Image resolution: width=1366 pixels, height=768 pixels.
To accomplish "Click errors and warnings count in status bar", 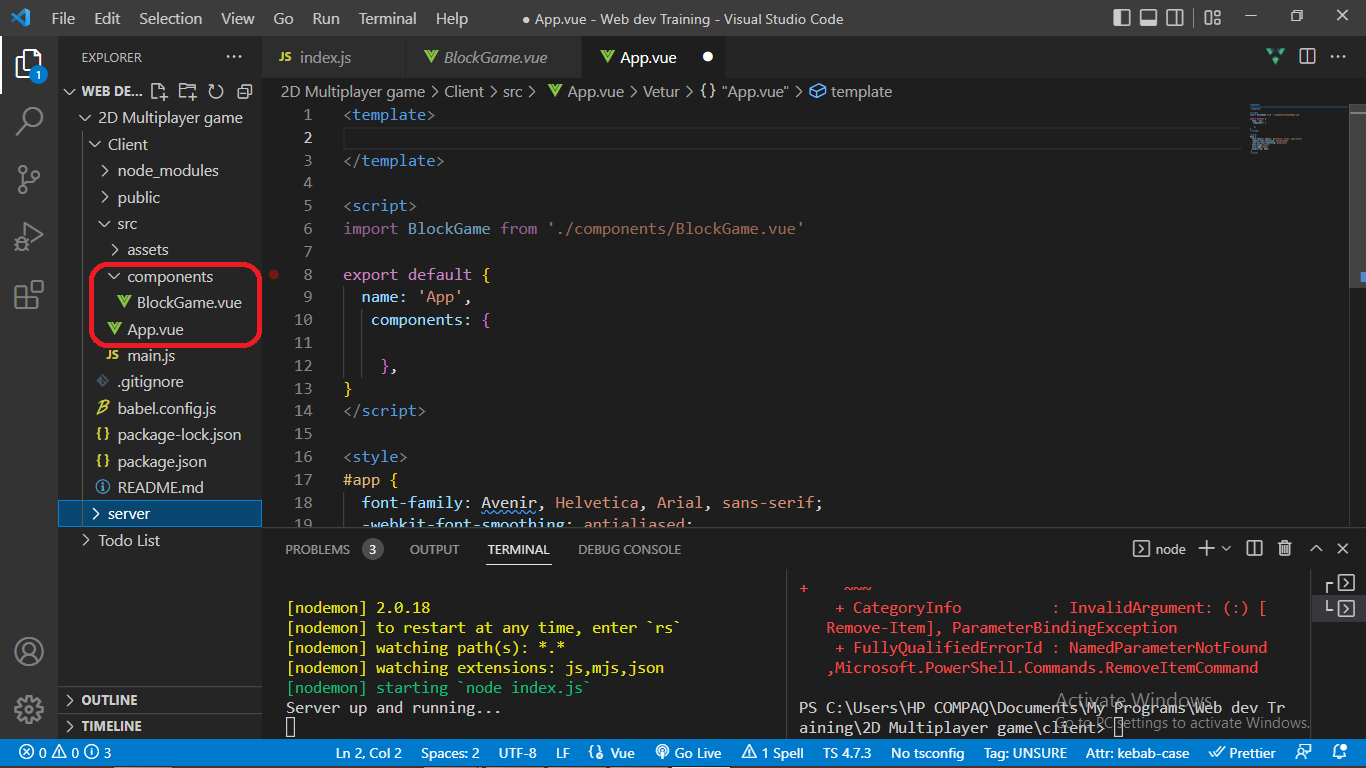I will click(x=65, y=753).
